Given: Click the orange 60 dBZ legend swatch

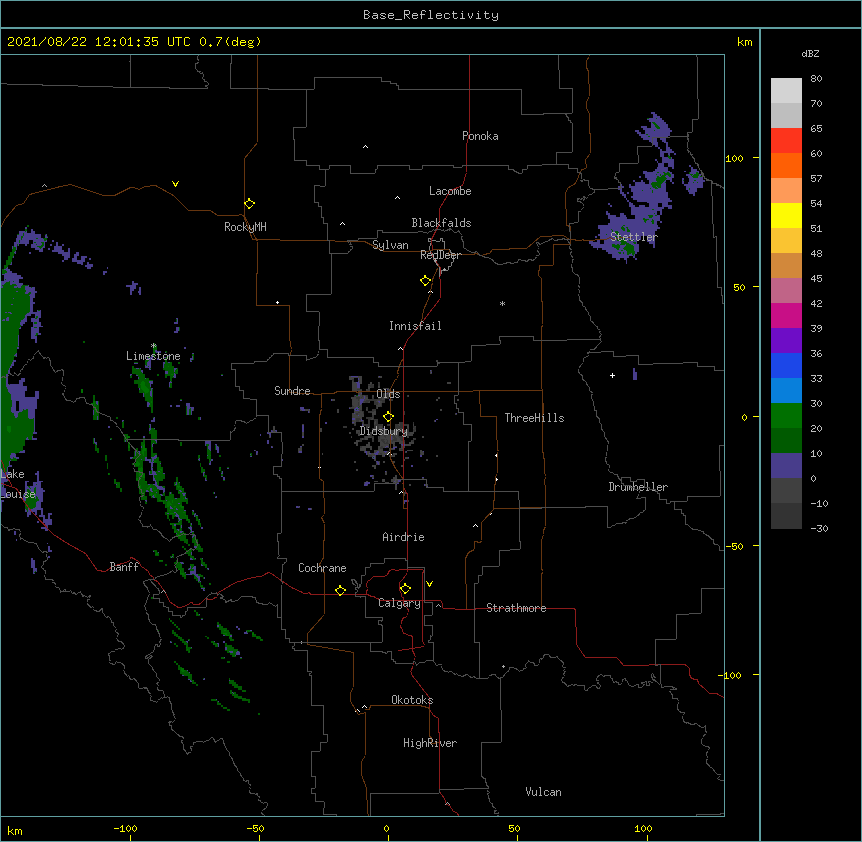Looking at the screenshot, I should pyautogui.click(x=786, y=165).
